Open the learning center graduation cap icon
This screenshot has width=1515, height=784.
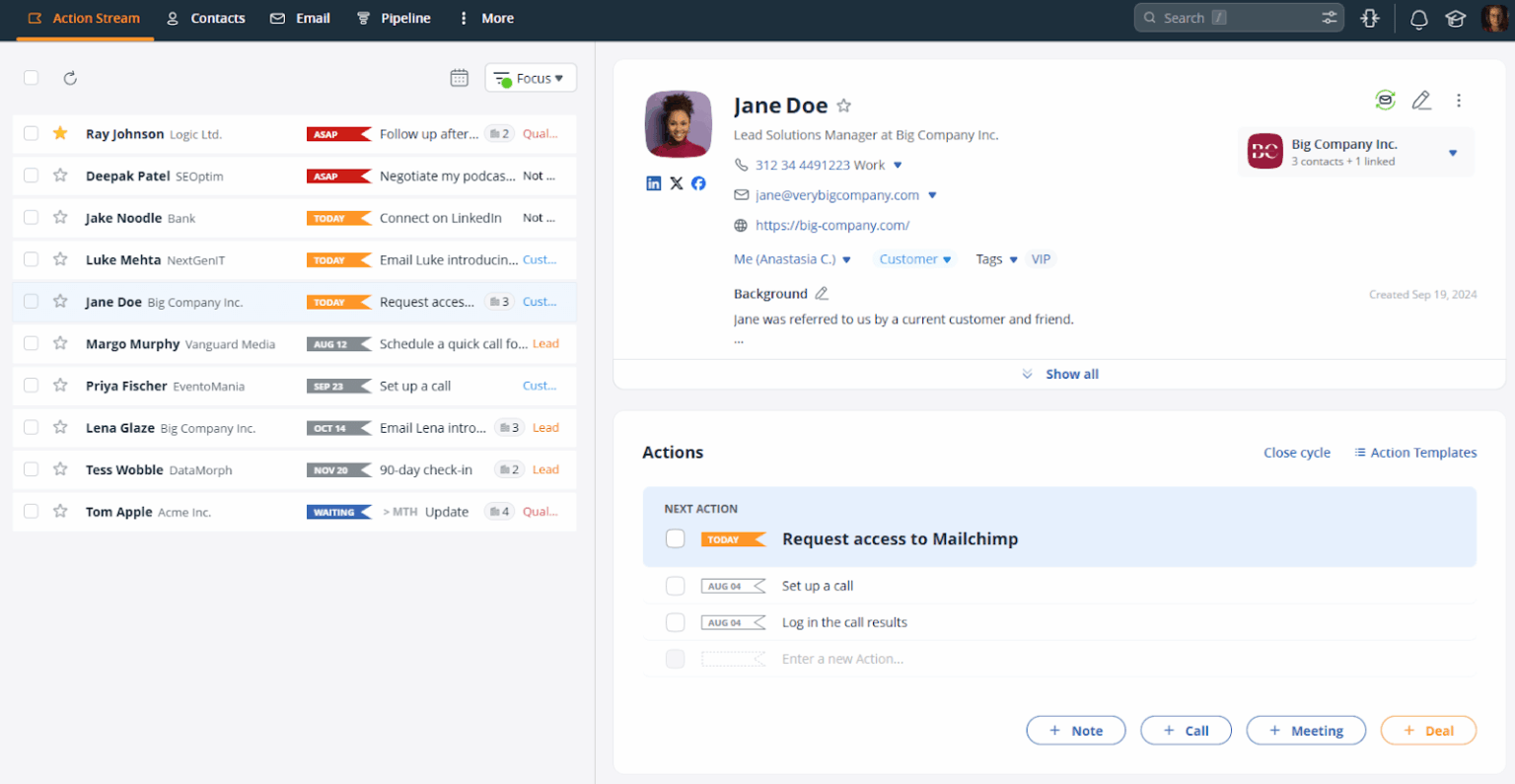[x=1457, y=18]
